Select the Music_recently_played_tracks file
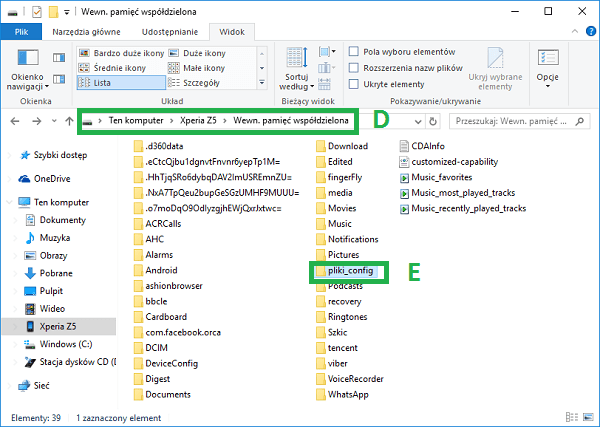Viewport: 600px width, 427px height. click(463, 209)
